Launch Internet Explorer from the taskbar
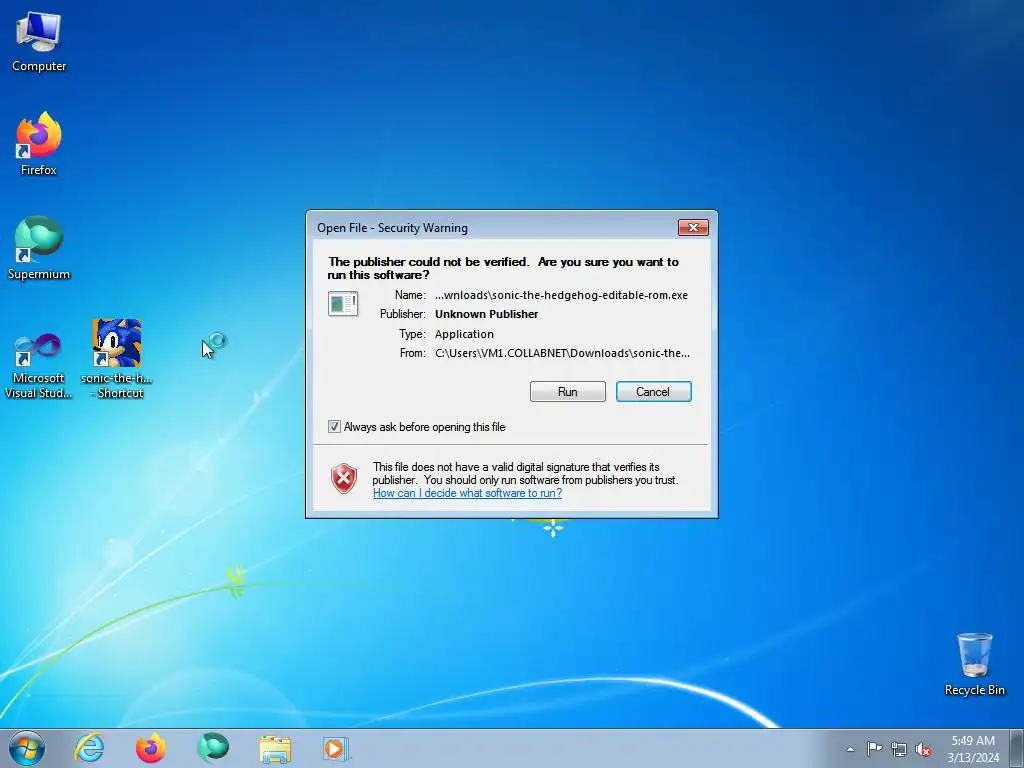This screenshot has height=768, width=1024. tap(89, 748)
